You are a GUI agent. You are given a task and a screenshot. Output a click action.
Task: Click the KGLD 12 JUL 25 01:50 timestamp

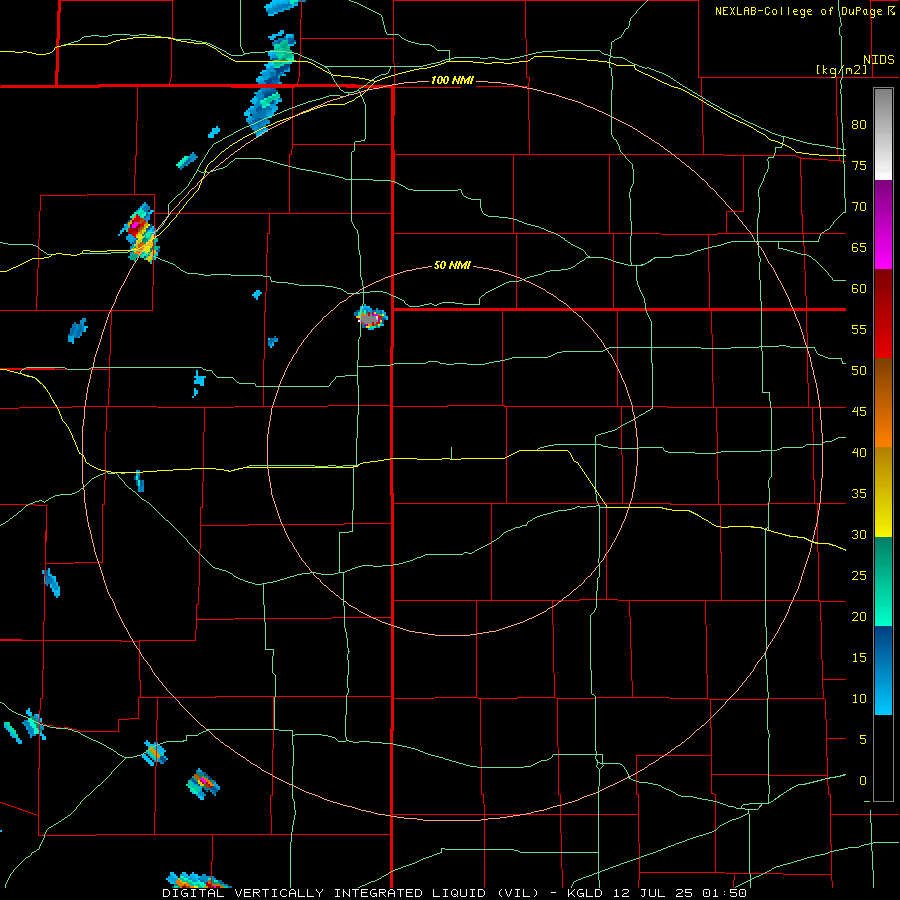pos(658,893)
